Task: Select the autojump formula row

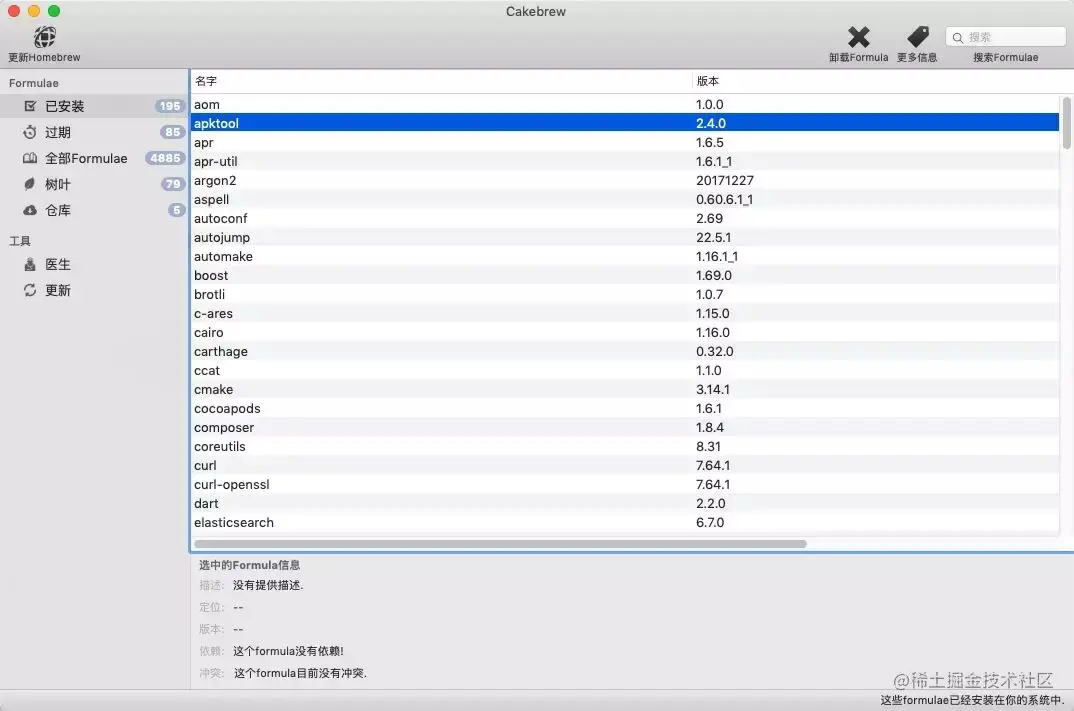Action: [625, 238]
